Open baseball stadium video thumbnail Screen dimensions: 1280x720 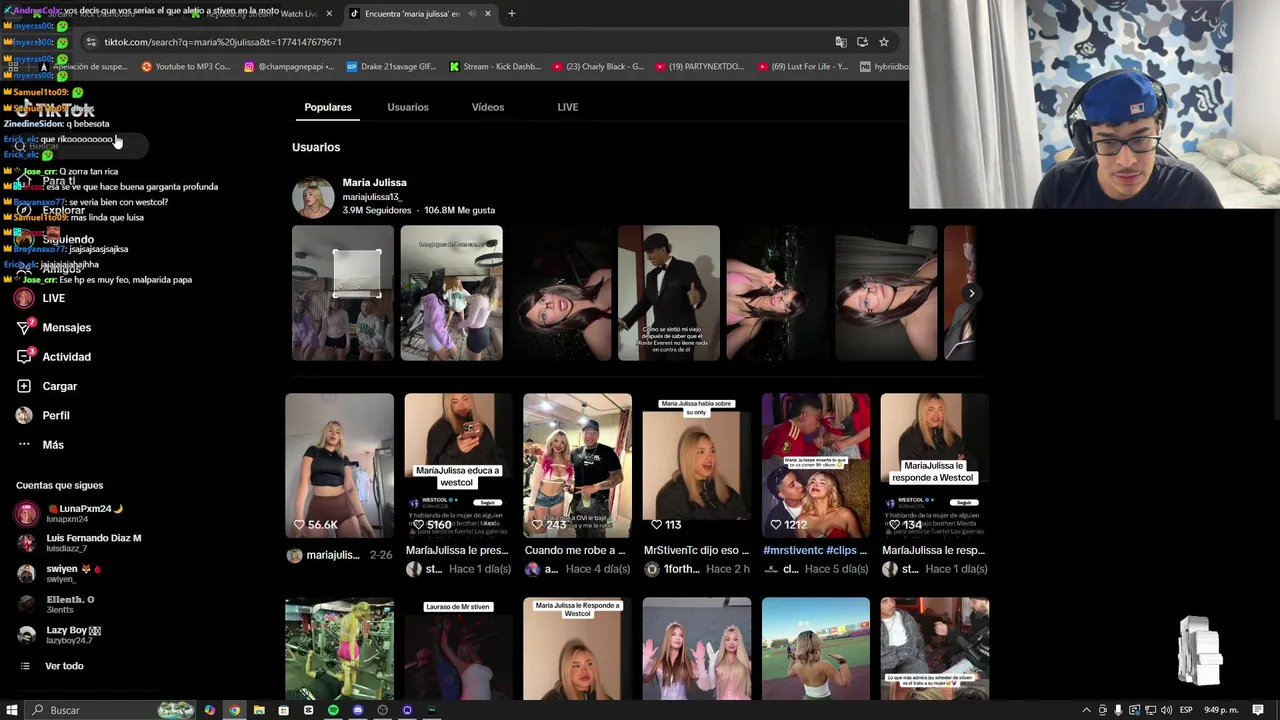click(815, 649)
